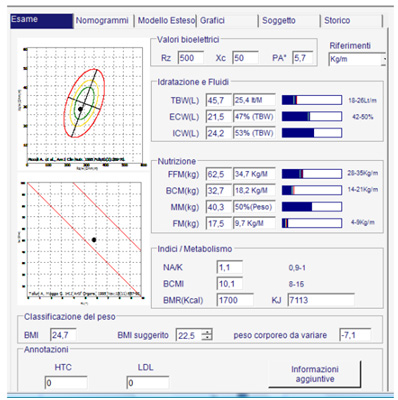Screen dimensions: 398x400
Task: Click the black dot in ellipse graph
Action: coord(80,109)
